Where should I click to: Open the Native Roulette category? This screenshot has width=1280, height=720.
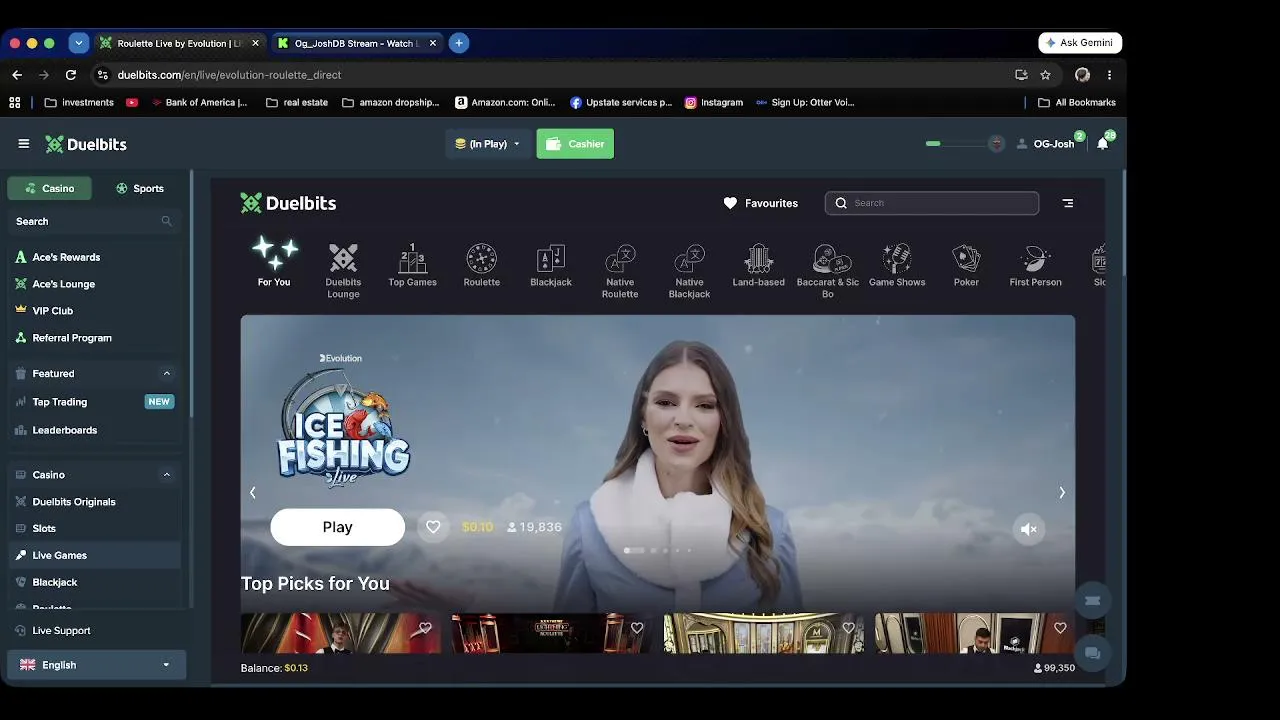[620, 270]
